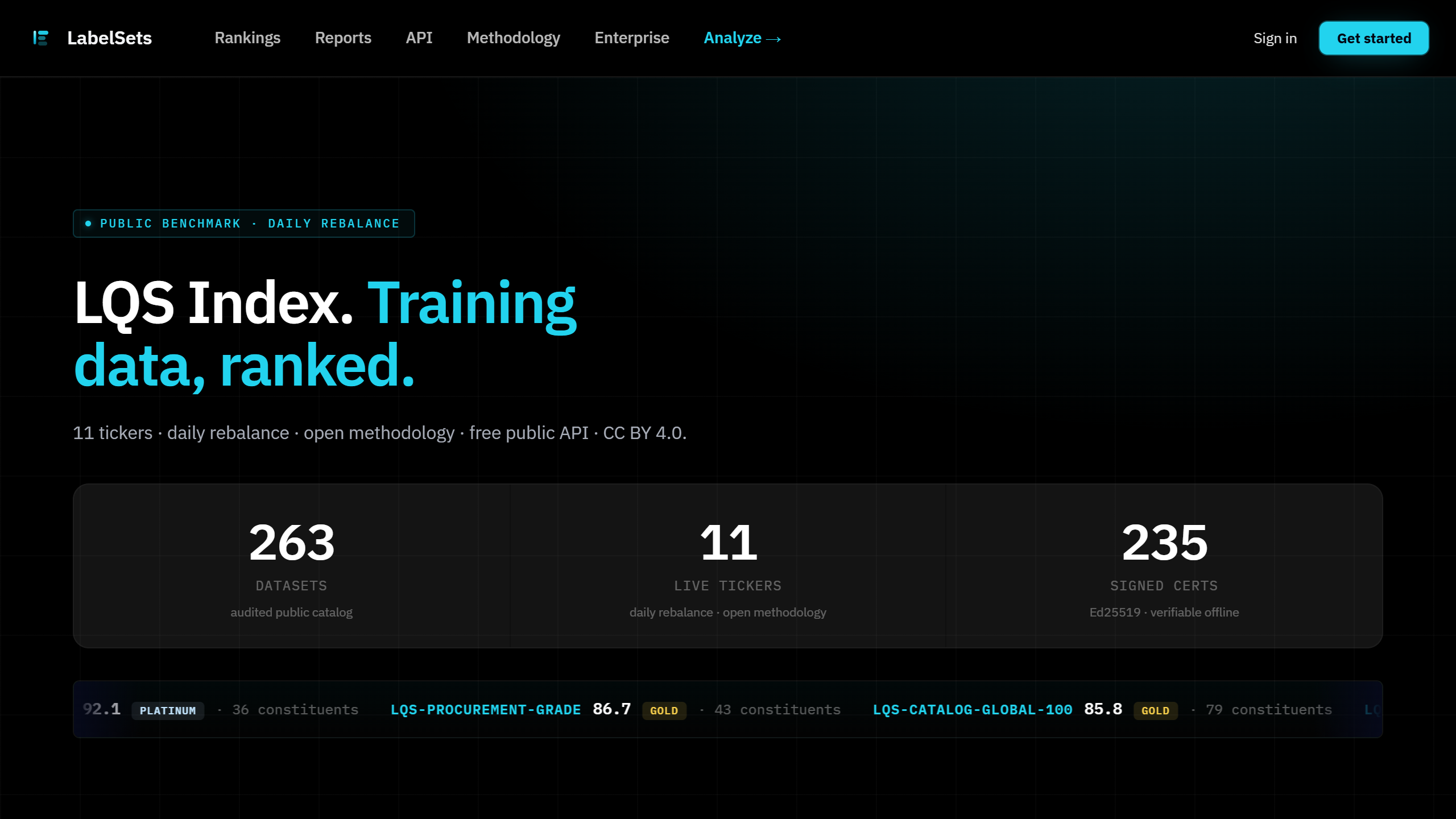Click the '11 tickers · daily rebalance' subtitle
1456x819 pixels.
pyautogui.click(x=380, y=433)
